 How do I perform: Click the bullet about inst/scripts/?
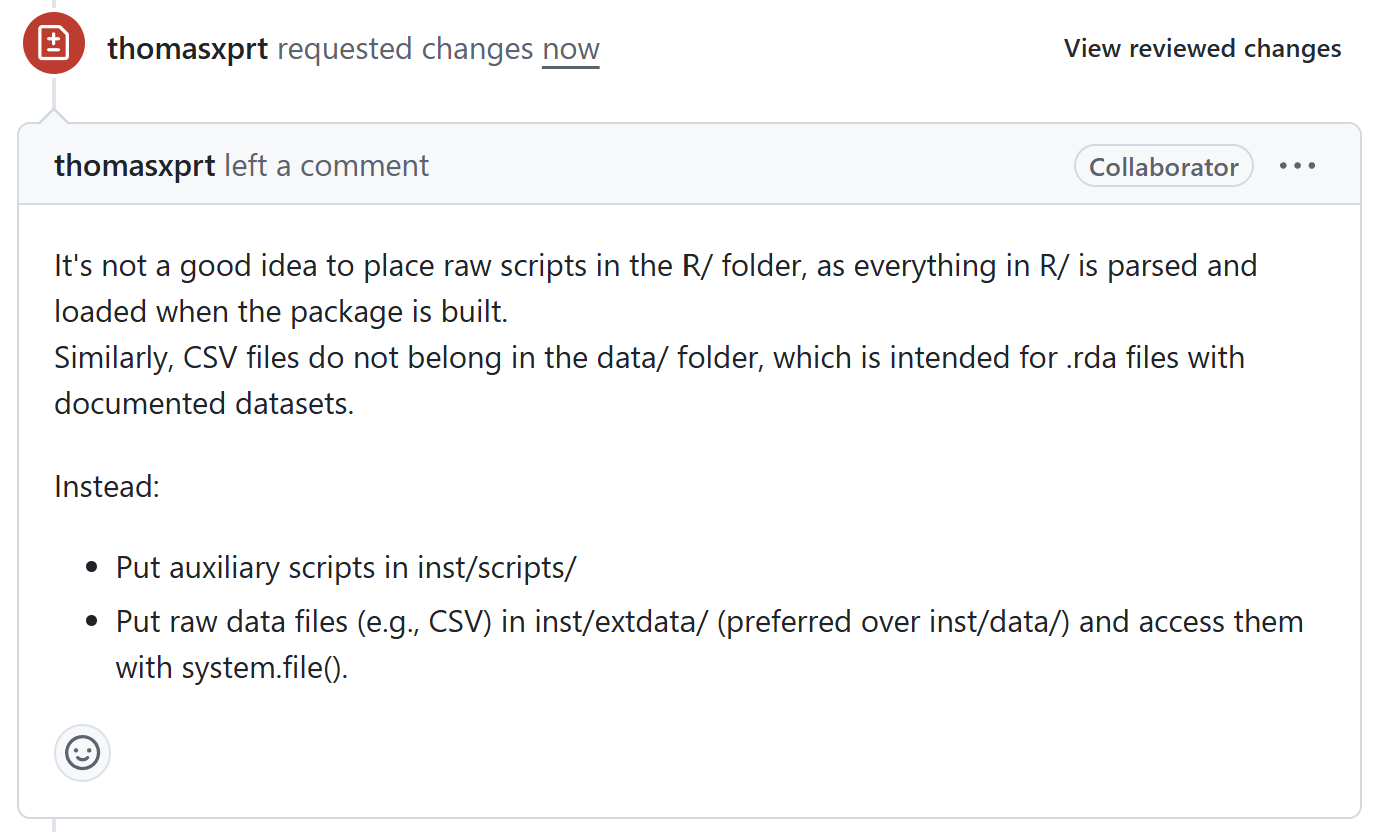pos(346,567)
